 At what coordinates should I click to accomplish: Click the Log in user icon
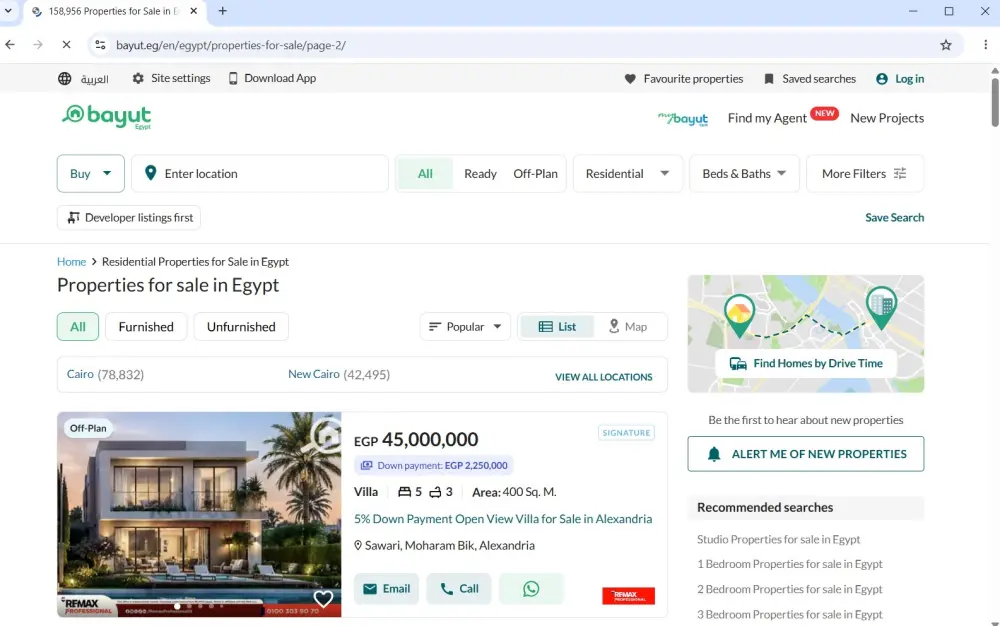[881, 79]
